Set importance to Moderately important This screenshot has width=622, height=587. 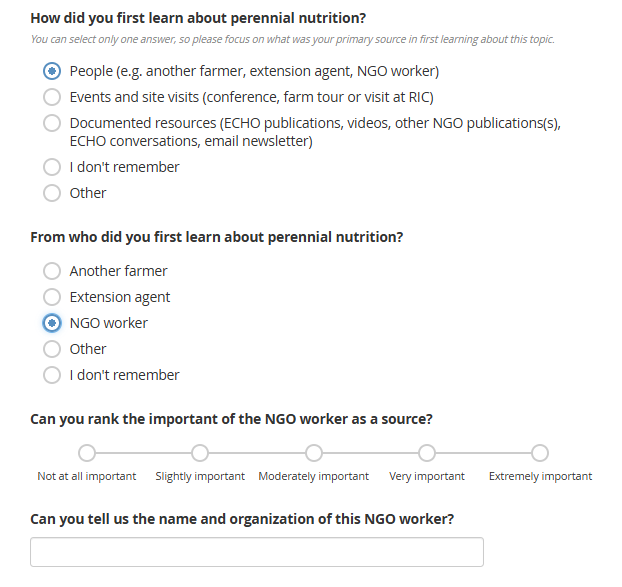(x=314, y=452)
